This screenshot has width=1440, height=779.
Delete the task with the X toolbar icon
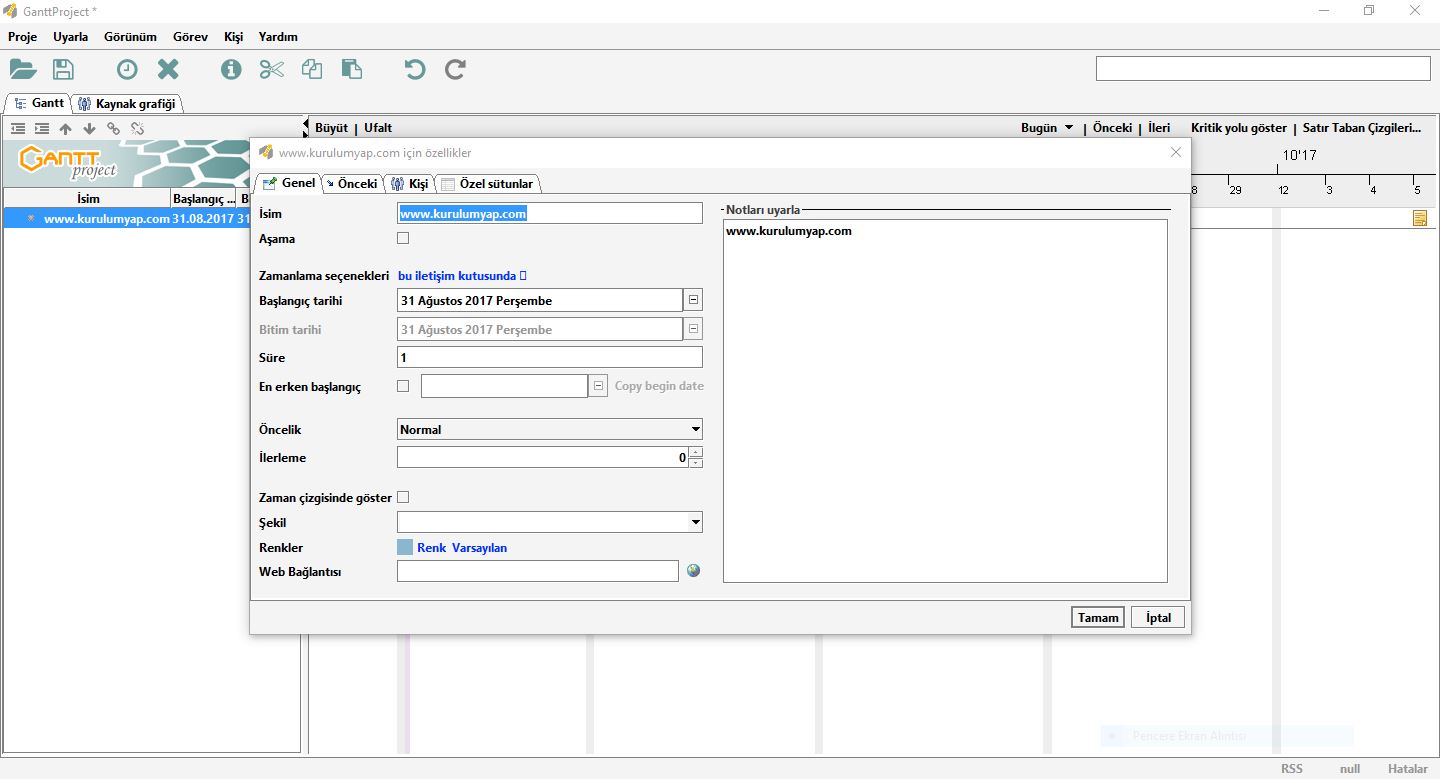168,69
